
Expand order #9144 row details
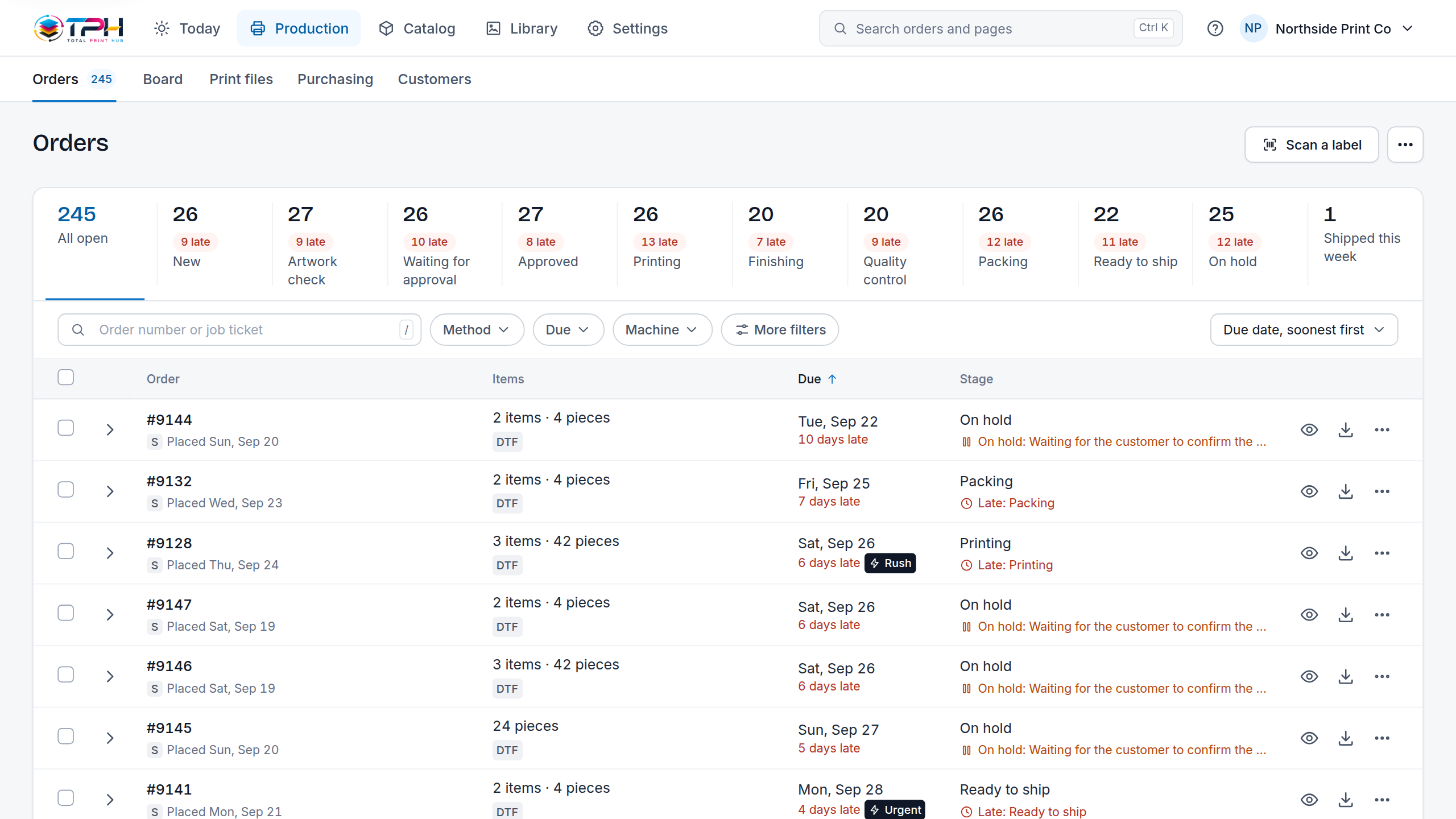tap(110, 430)
